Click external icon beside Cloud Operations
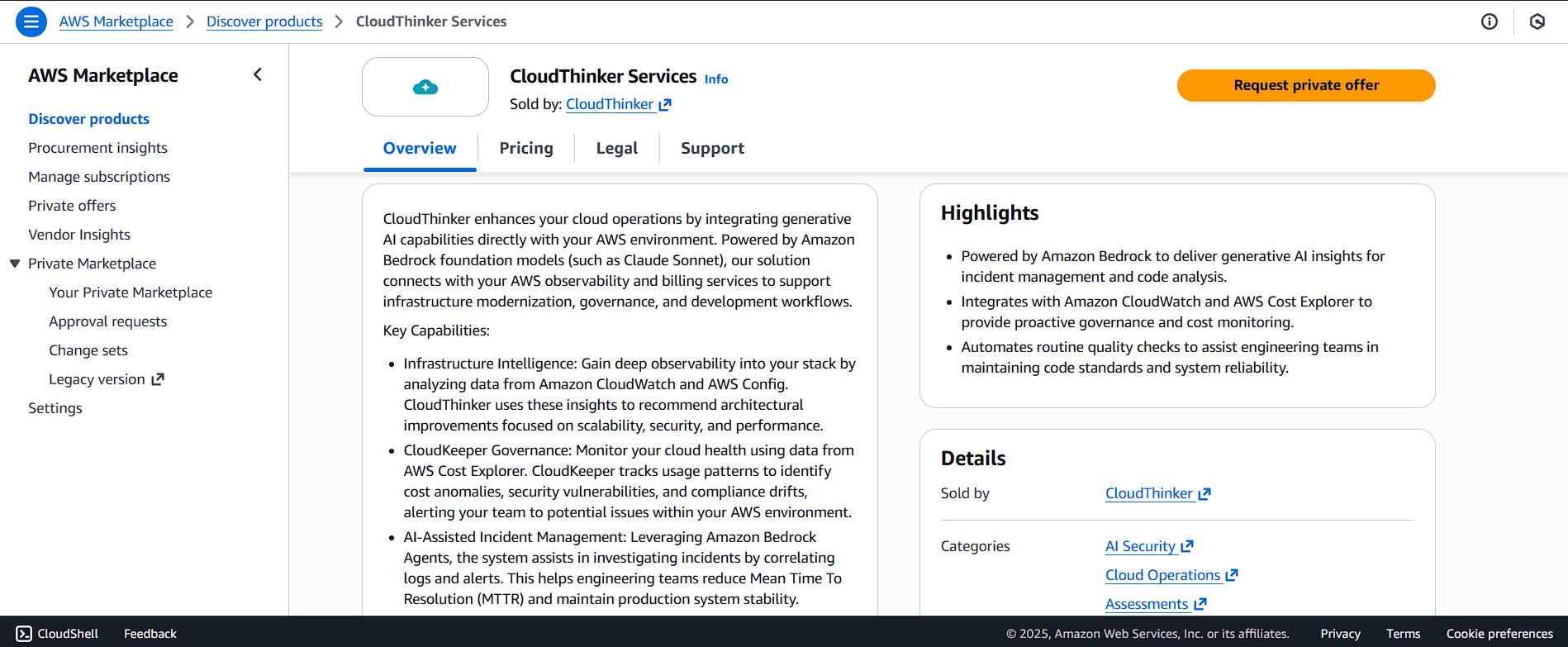The width and height of the screenshot is (1568, 647). [x=1232, y=575]
